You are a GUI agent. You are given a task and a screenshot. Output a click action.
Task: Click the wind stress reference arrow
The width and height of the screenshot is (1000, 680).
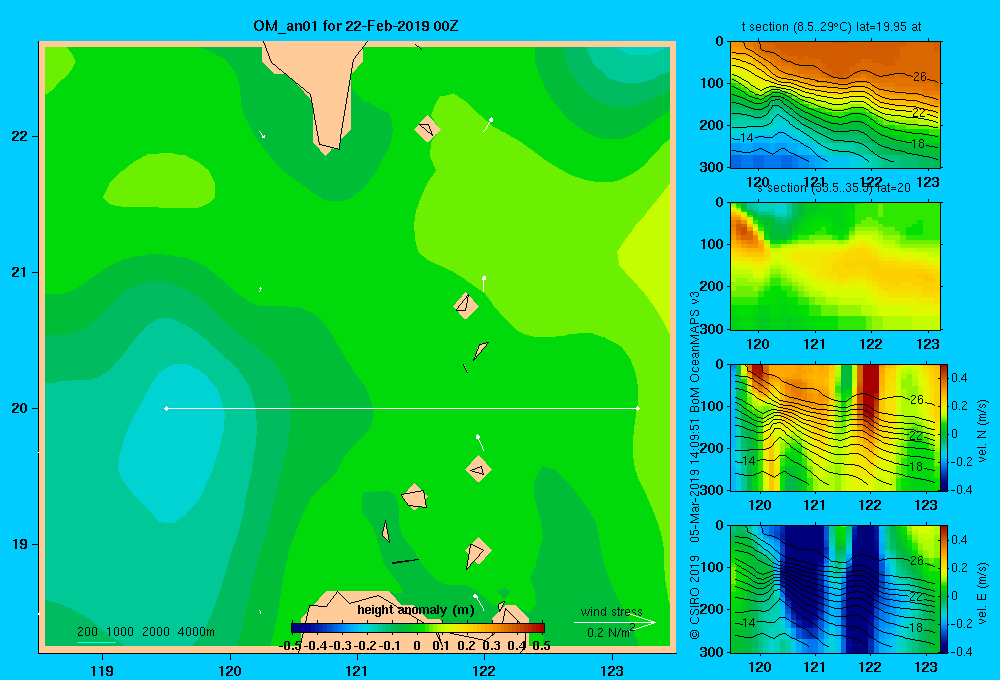pyautogui.click(x=614, y=622)
